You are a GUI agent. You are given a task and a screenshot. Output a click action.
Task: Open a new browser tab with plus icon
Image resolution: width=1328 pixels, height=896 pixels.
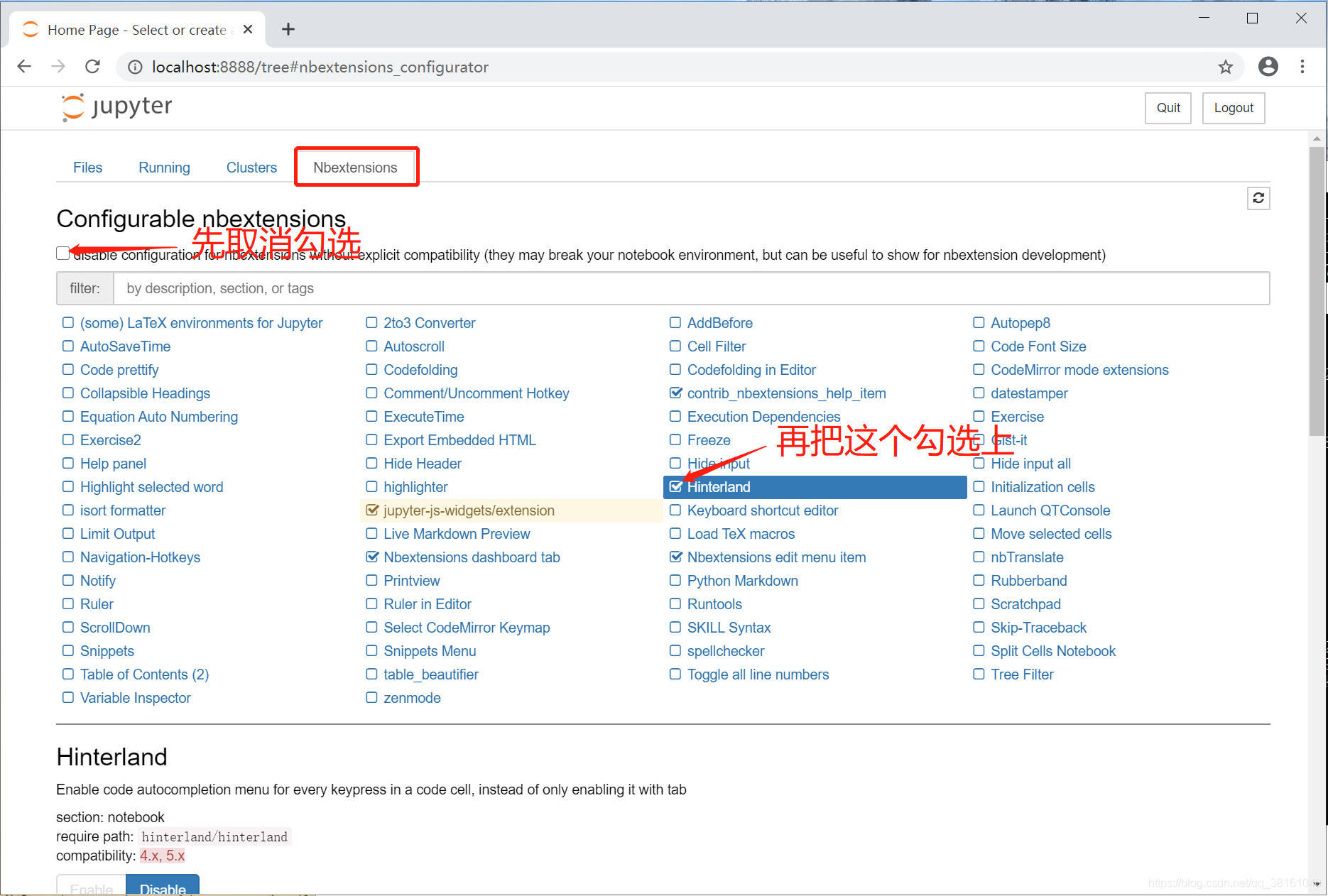(288, 29)
